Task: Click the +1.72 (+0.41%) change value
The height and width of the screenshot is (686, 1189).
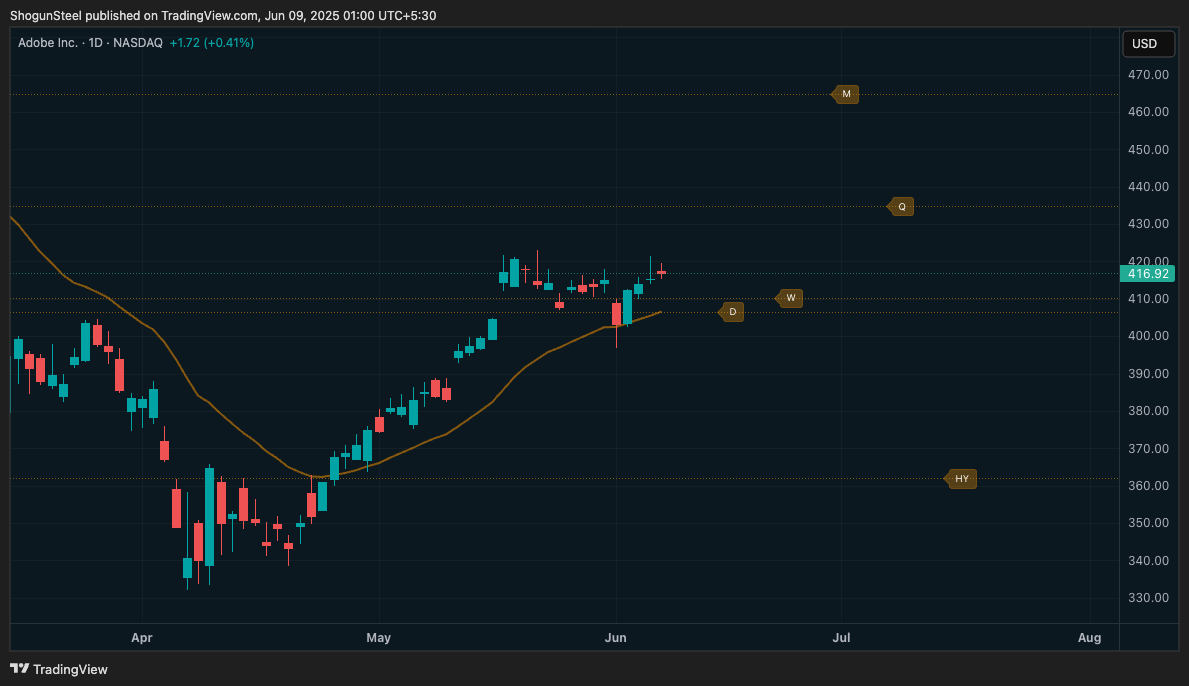Action: [x=212, y=43]
